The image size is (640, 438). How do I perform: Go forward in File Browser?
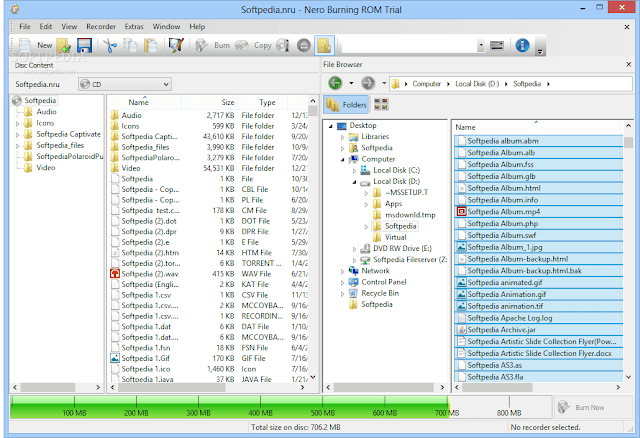368,83
